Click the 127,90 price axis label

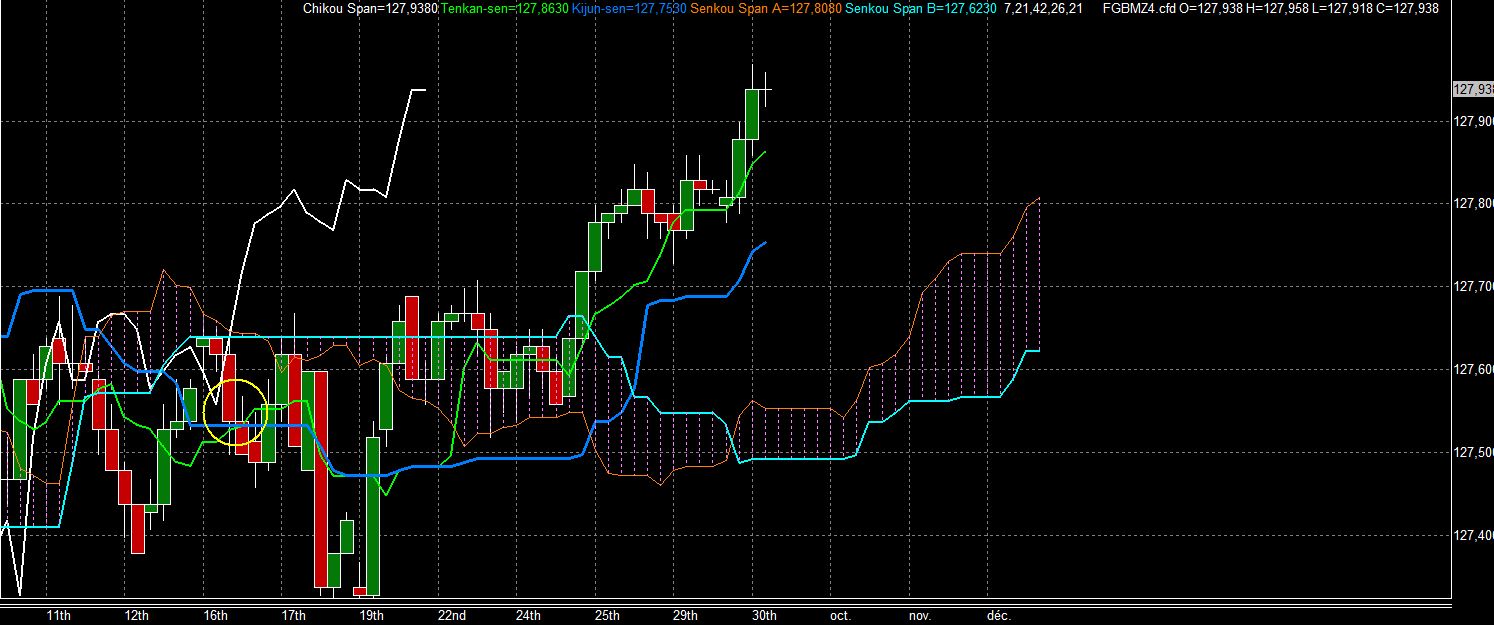coord(1473,121)
